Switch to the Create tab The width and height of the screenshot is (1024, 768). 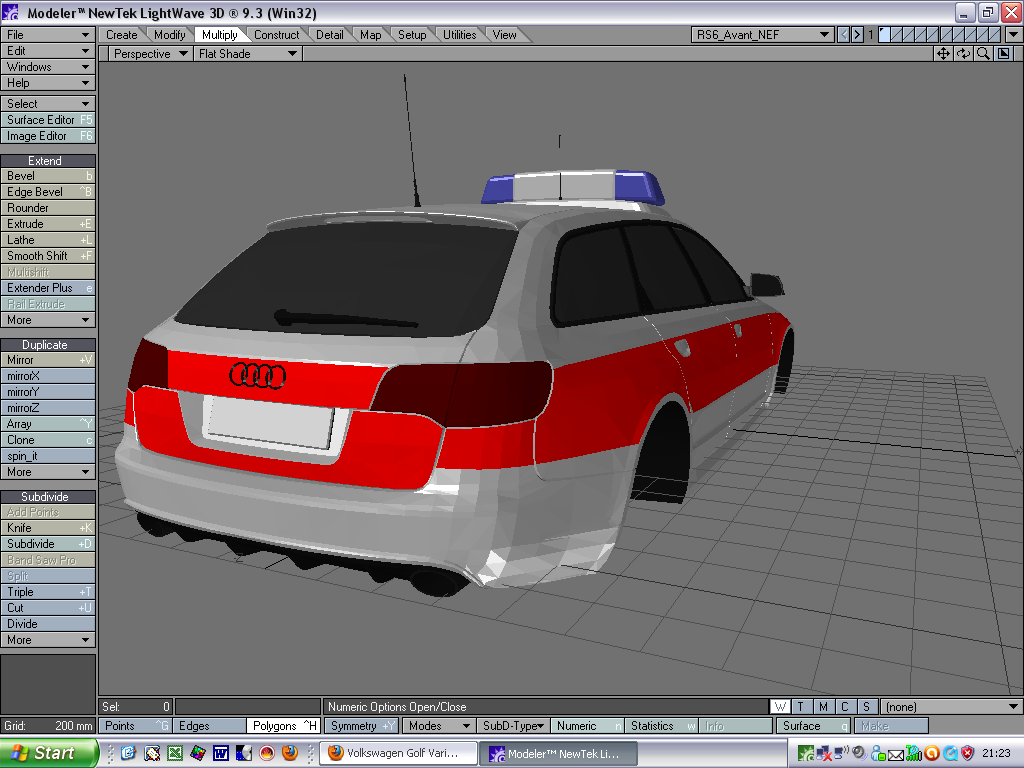click(121, 35)
